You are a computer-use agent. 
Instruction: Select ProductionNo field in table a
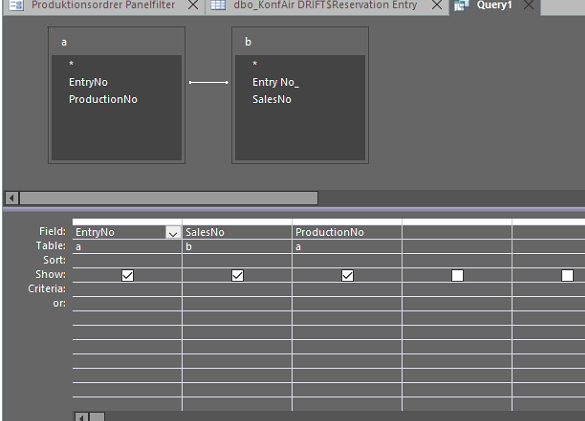pos(103,99)
